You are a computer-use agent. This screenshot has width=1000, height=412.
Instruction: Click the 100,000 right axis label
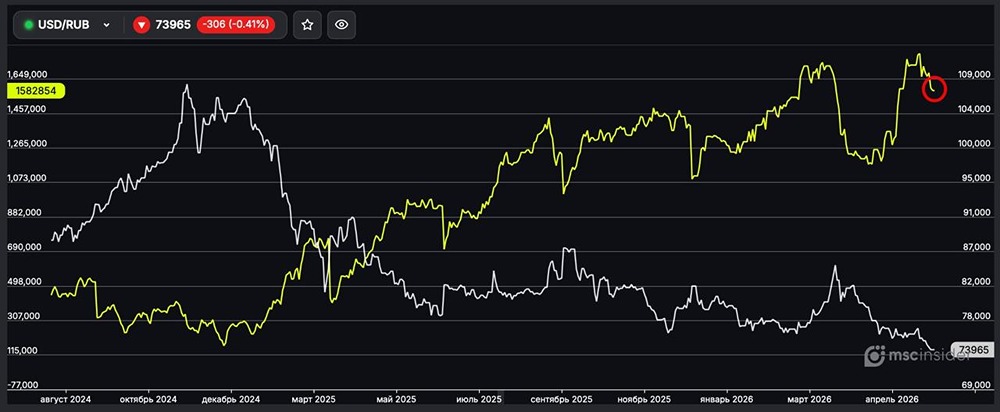pos(973,144)
